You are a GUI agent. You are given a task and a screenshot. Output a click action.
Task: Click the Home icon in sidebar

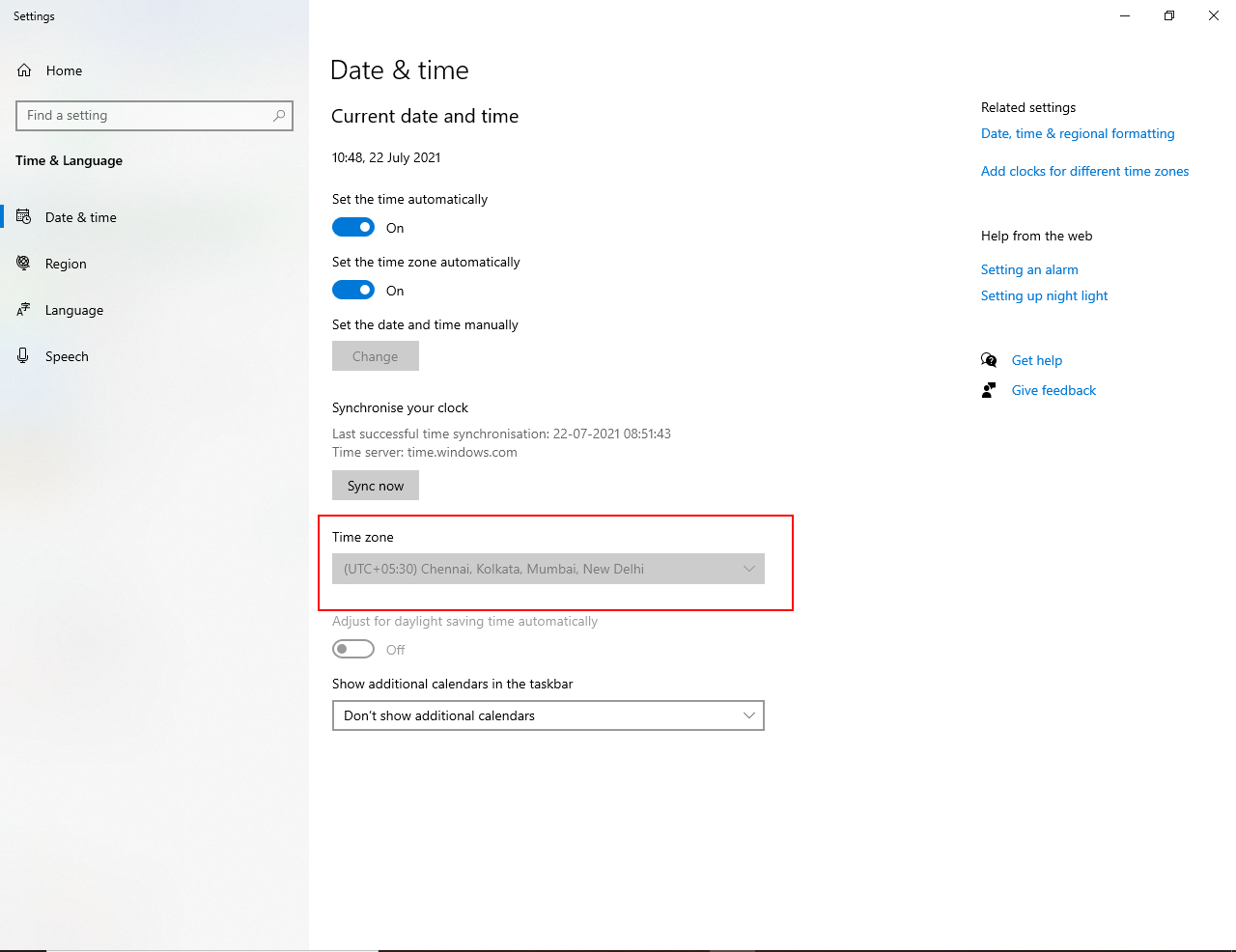tap(25, 70)
